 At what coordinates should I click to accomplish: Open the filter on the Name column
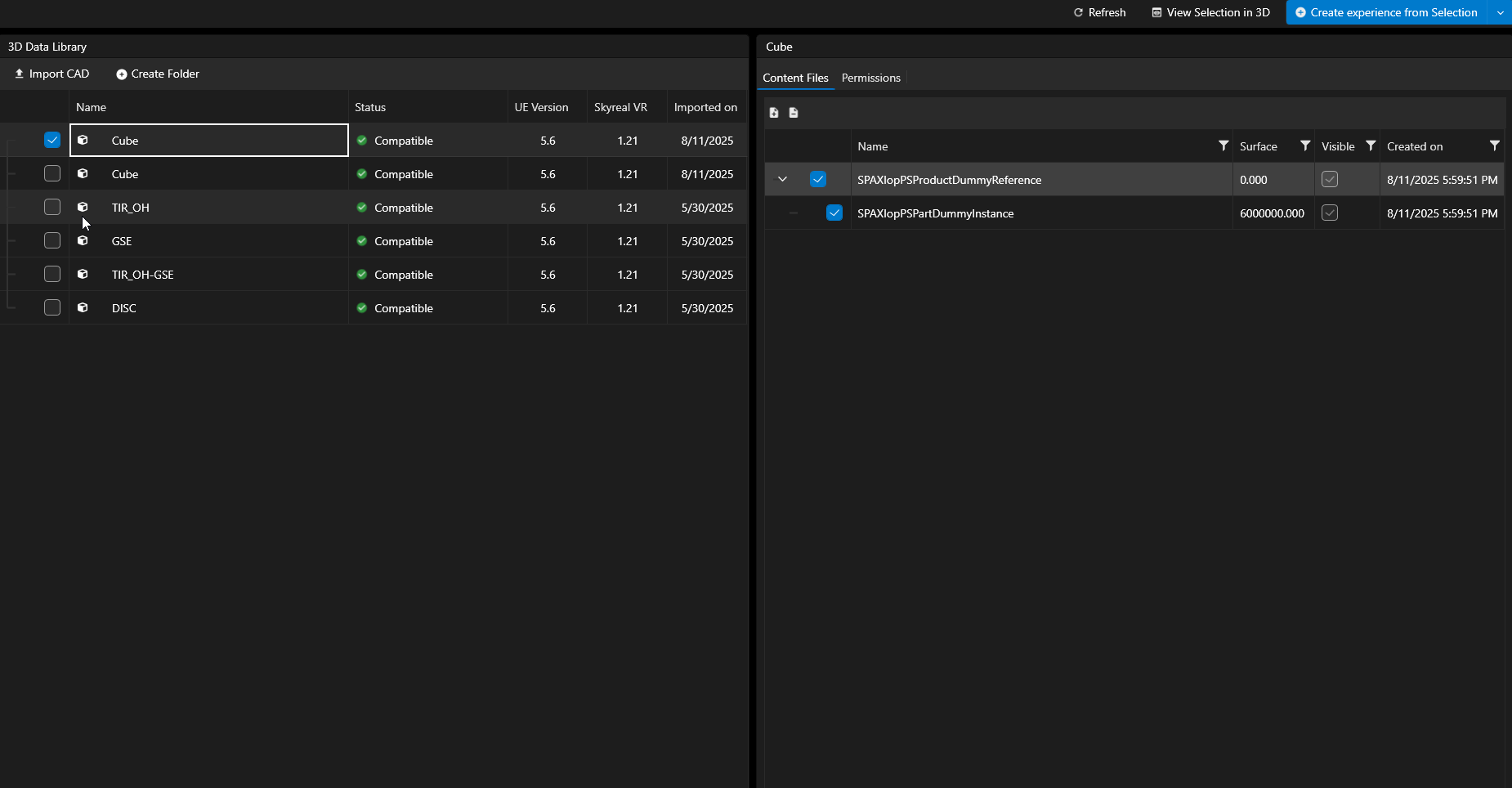1223,146
